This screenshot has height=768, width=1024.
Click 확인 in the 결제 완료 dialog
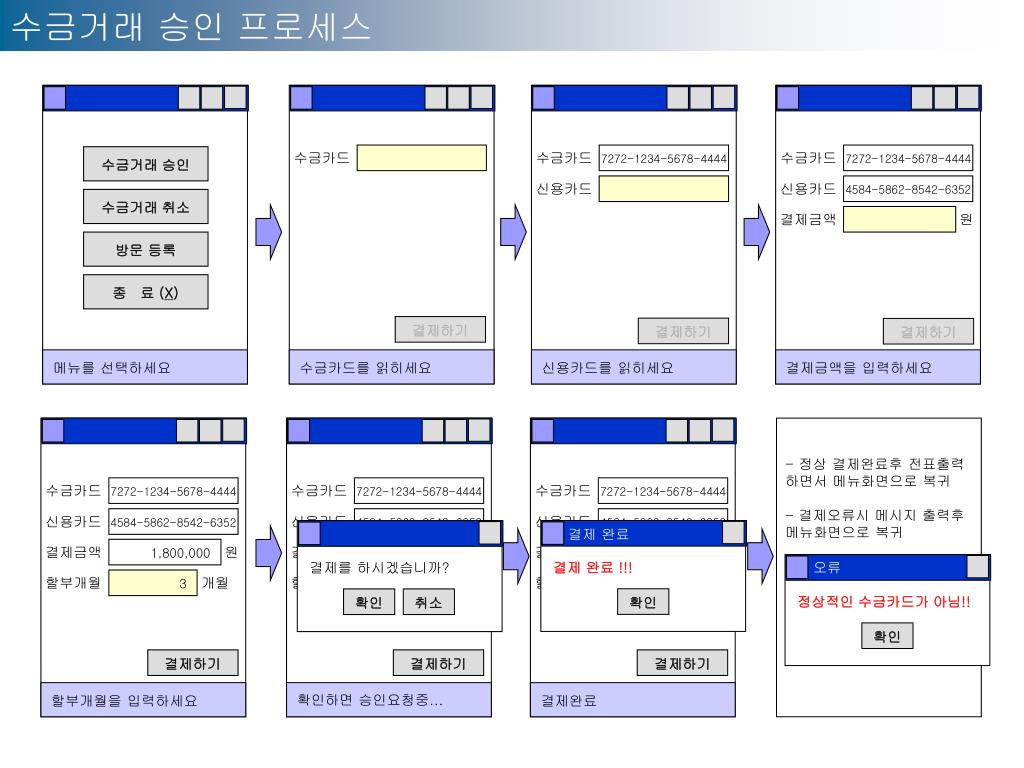pos(643,601)
